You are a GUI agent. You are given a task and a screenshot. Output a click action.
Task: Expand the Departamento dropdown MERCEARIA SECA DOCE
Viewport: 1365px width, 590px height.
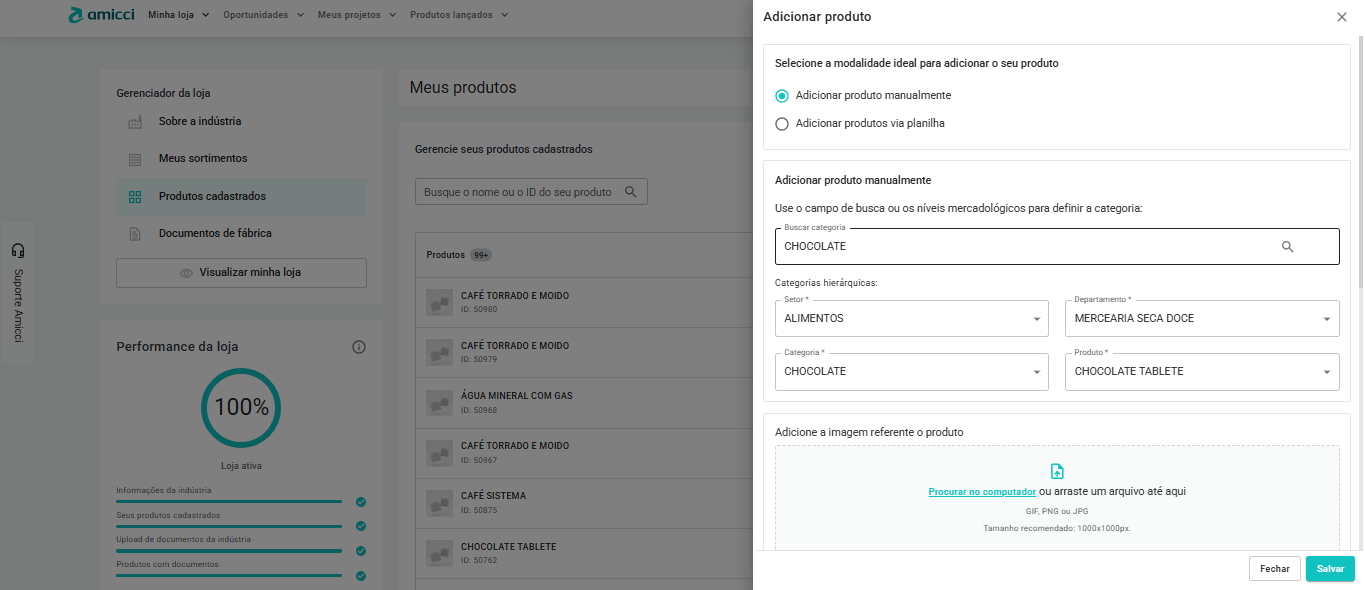(x=1201, y=319)
